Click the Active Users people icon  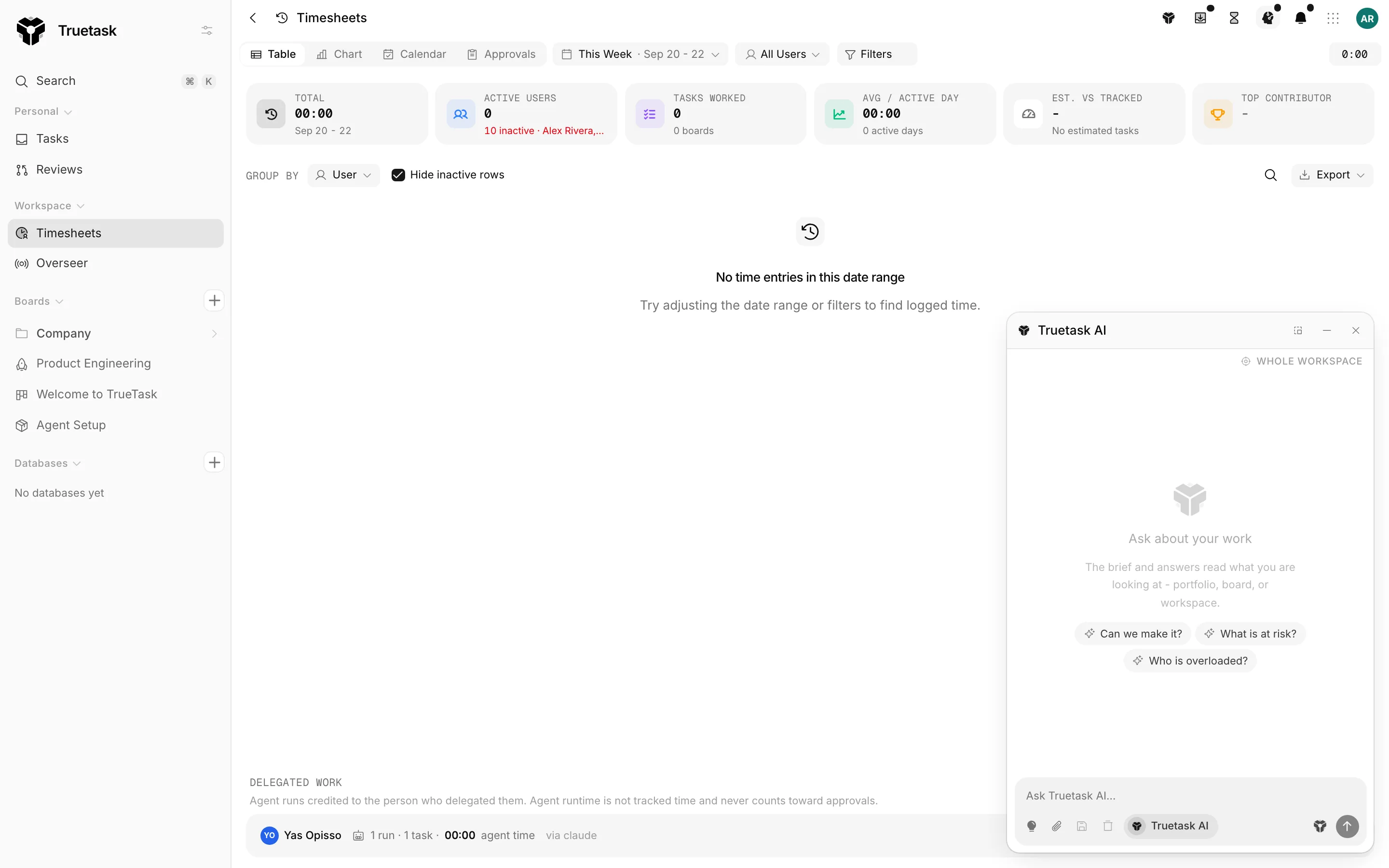pyautogui.click(x=460, y=114)
